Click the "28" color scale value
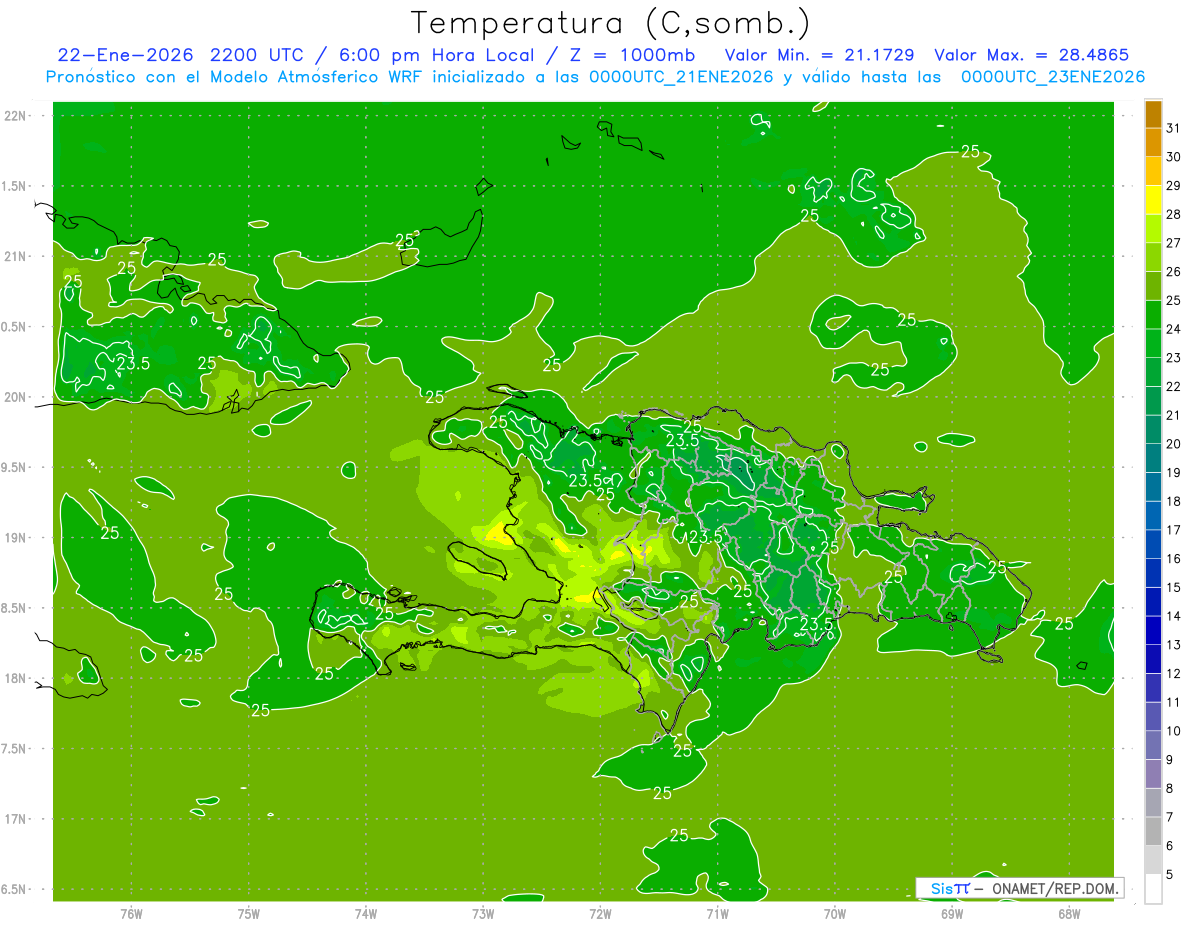 point(1174,214)
